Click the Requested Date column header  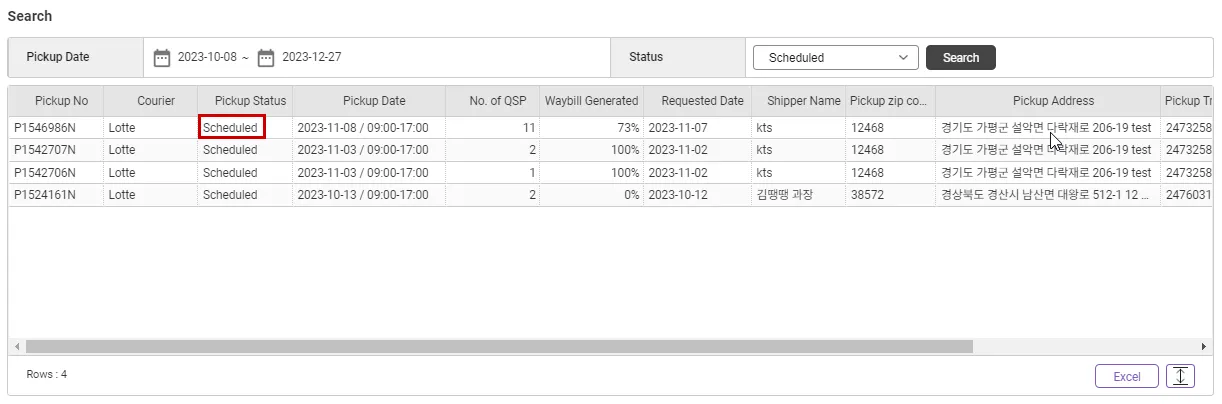[702, 101]
